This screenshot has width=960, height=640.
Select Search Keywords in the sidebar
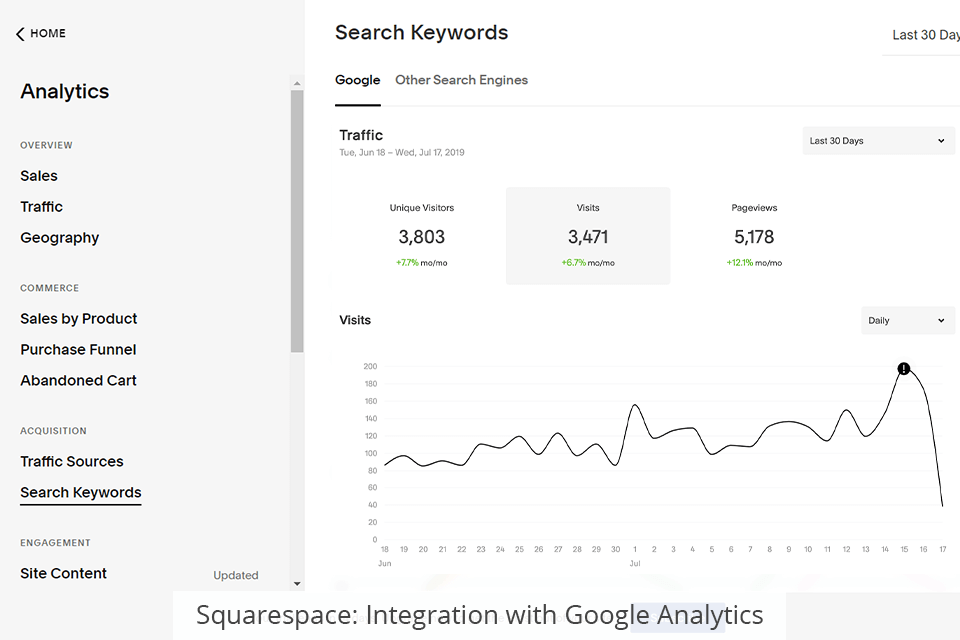81,493
